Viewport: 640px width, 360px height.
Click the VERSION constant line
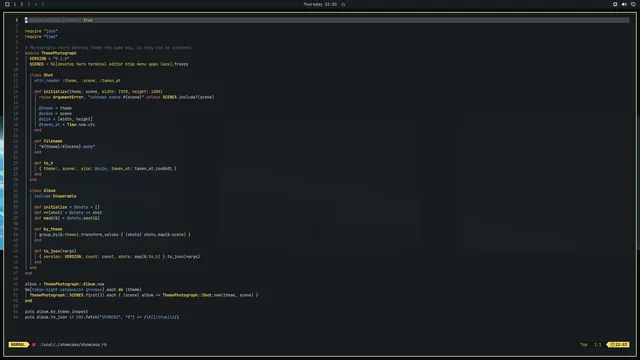pyautogui.click(x=49, y=58)
